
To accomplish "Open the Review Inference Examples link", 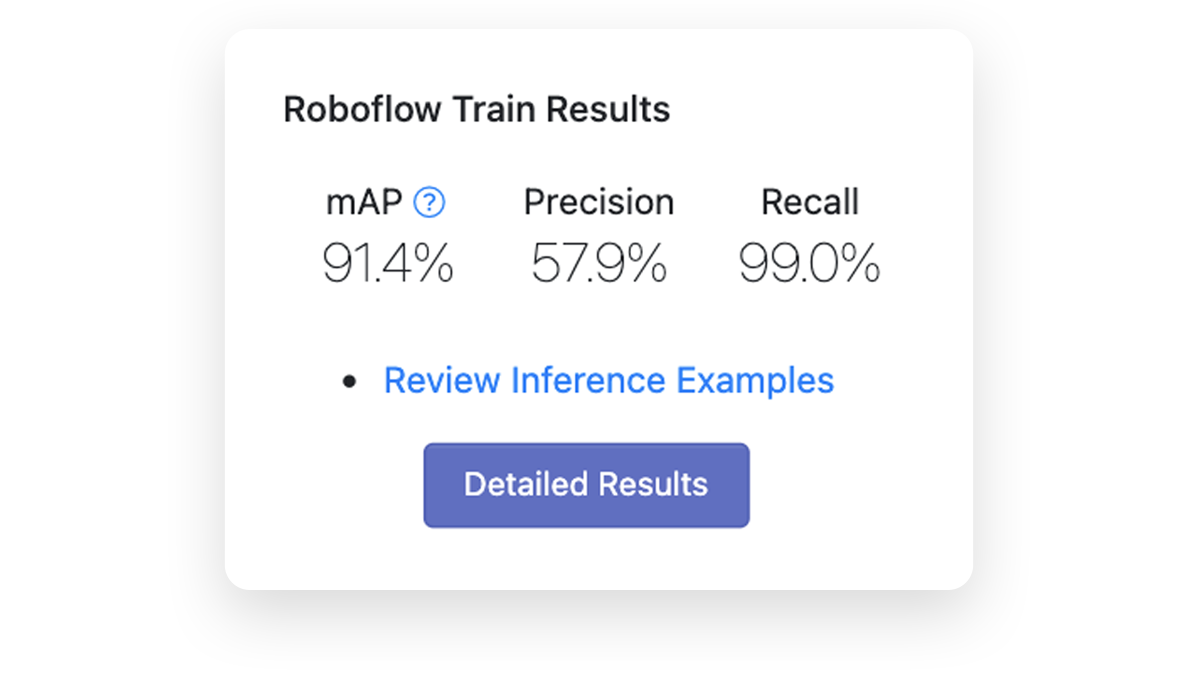I will click(608, 381).
